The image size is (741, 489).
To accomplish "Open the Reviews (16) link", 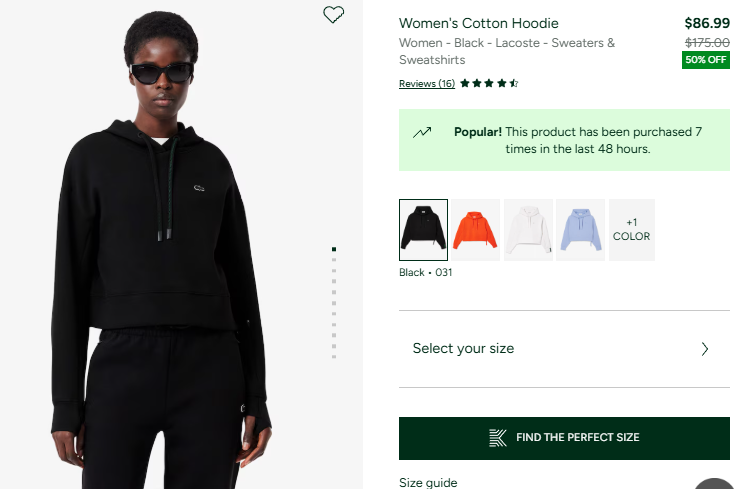I will point(427,84).
